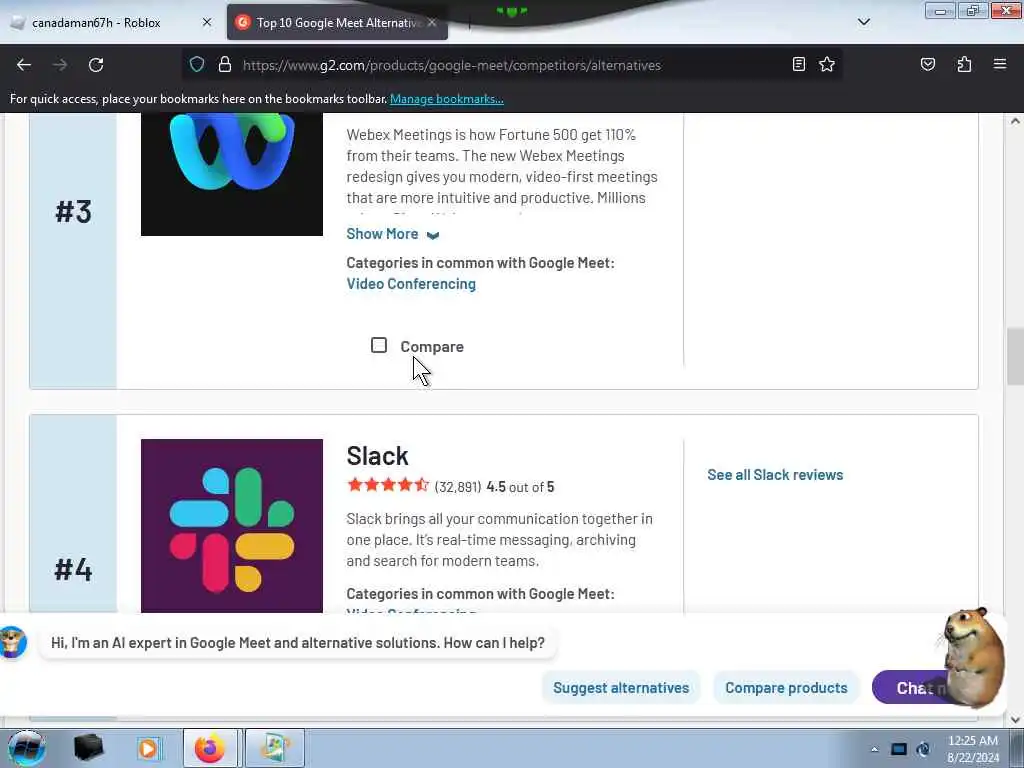This screenshot has height=768, width=1024.
Task: Open the tracking protection shield icon
Action: point(197,65)
